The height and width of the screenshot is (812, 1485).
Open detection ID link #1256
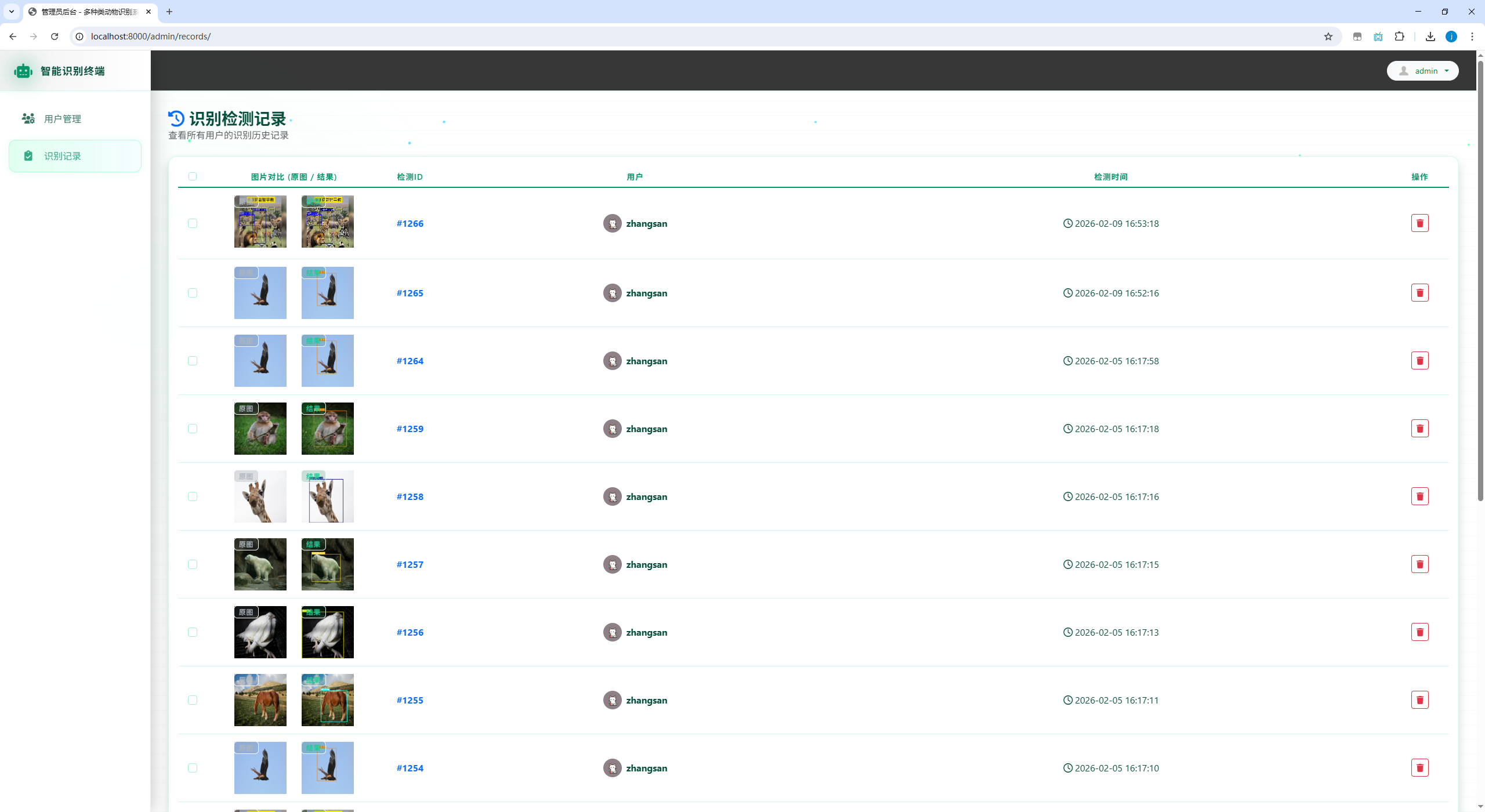[x=410, y=632]
